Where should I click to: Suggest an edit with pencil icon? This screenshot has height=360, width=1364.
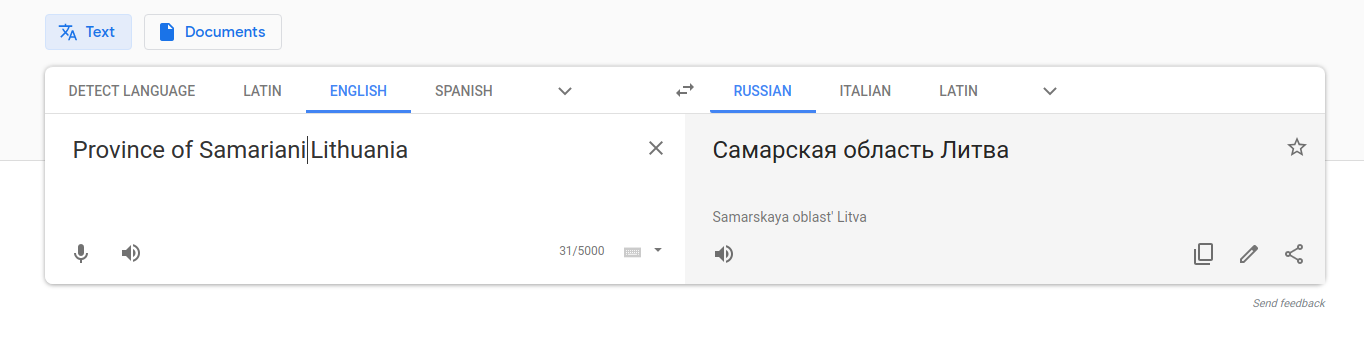(1249, 254)
